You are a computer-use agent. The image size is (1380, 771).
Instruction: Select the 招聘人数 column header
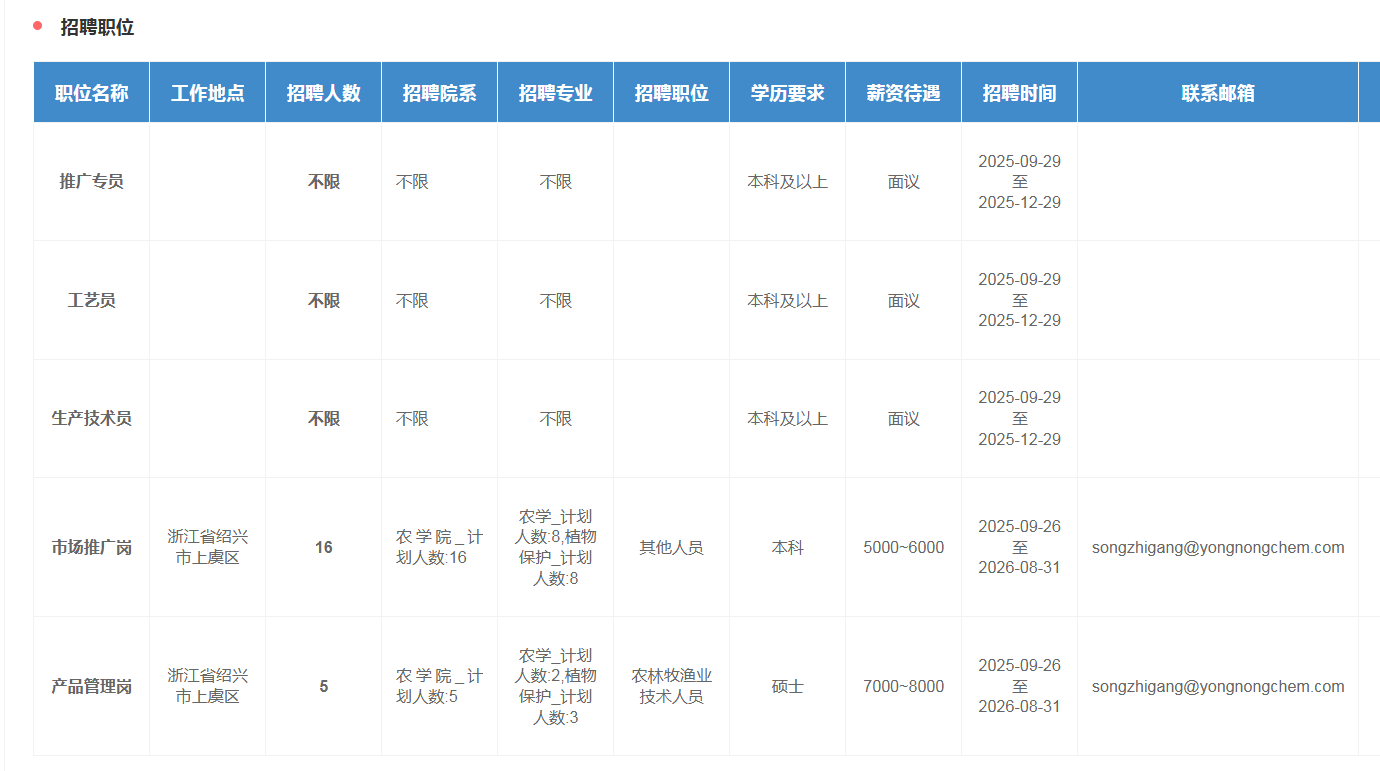coord(323,93)
